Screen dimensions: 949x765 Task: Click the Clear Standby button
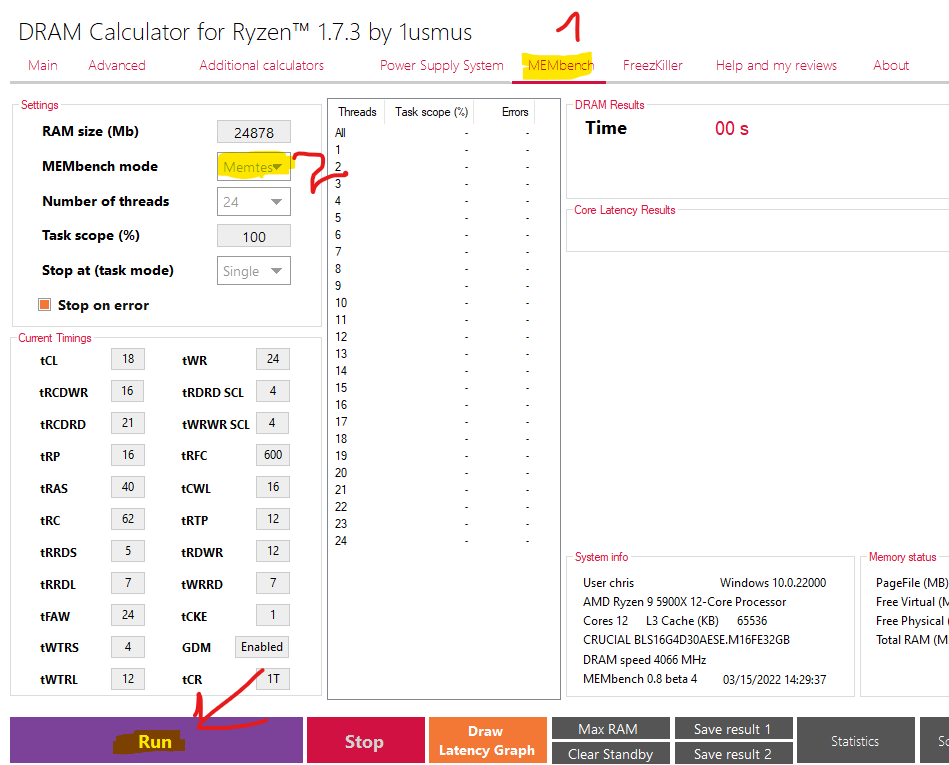pyautogui.click(x=611, y=753)
